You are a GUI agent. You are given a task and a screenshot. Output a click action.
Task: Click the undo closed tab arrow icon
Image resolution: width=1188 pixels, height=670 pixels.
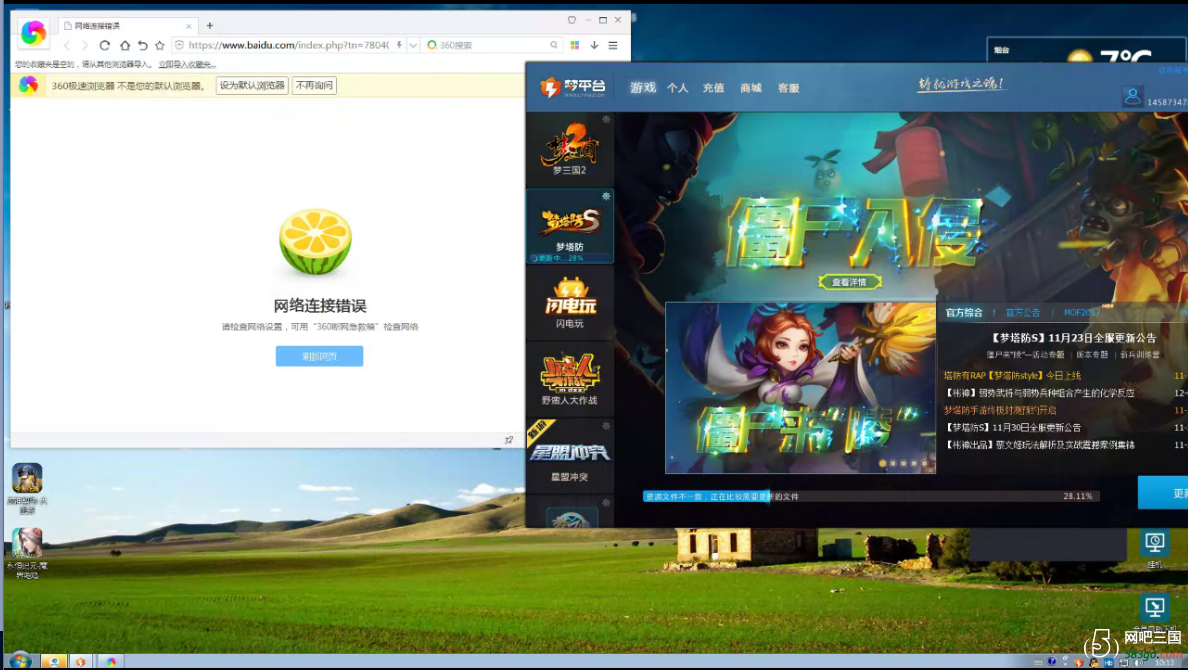[x=142, y=45]
